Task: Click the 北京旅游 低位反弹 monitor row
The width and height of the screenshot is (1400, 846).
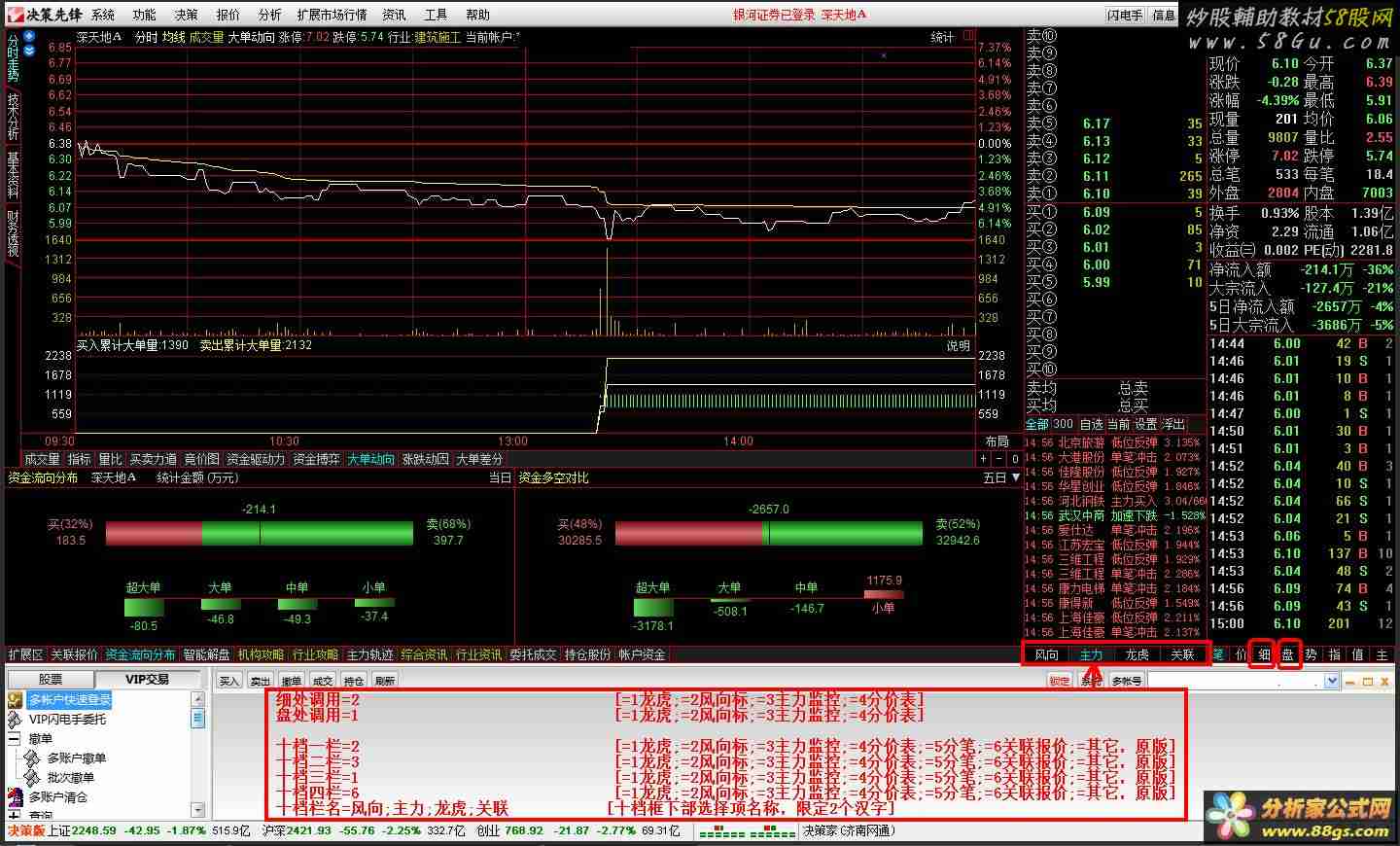Action: (x=1114, y=442)
